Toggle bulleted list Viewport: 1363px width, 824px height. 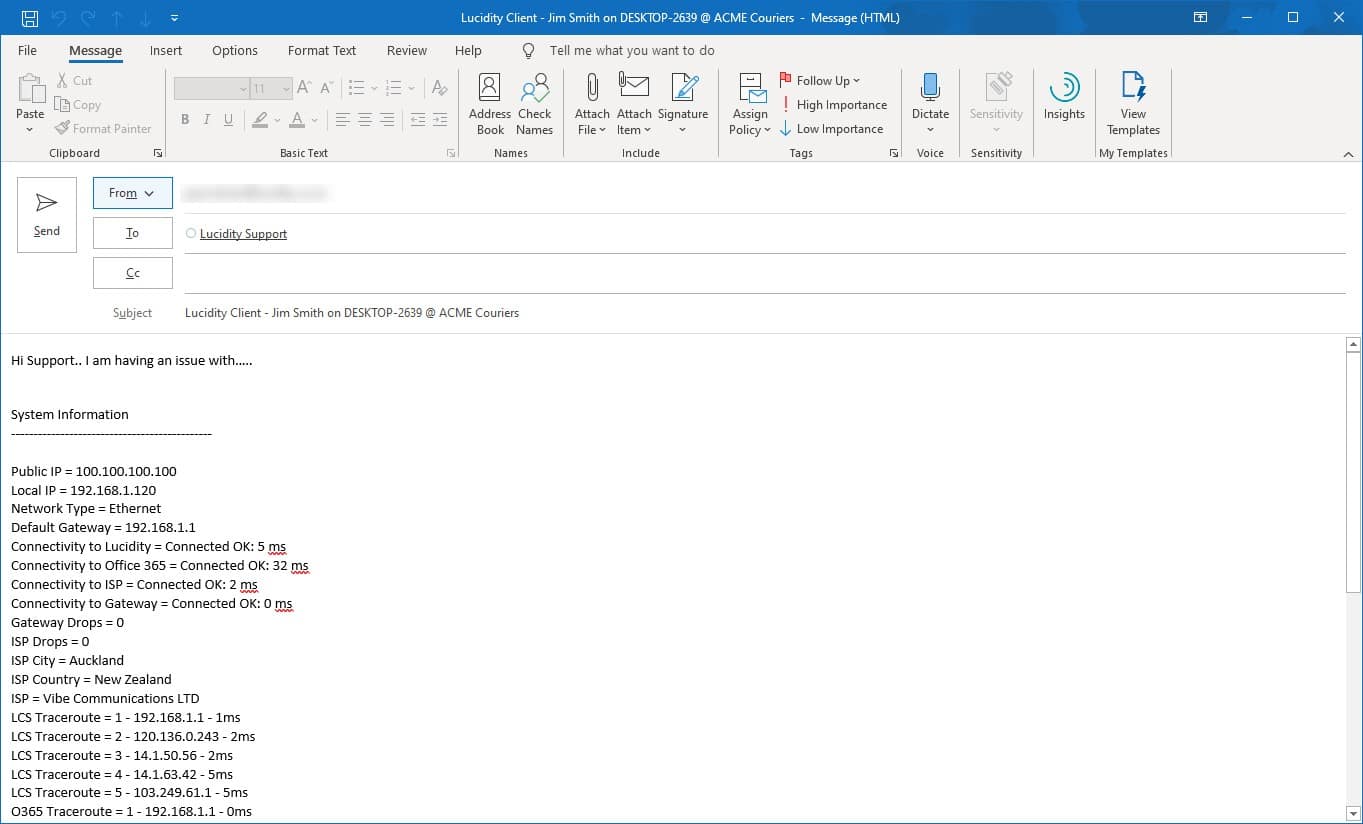(x=356, y=89)
